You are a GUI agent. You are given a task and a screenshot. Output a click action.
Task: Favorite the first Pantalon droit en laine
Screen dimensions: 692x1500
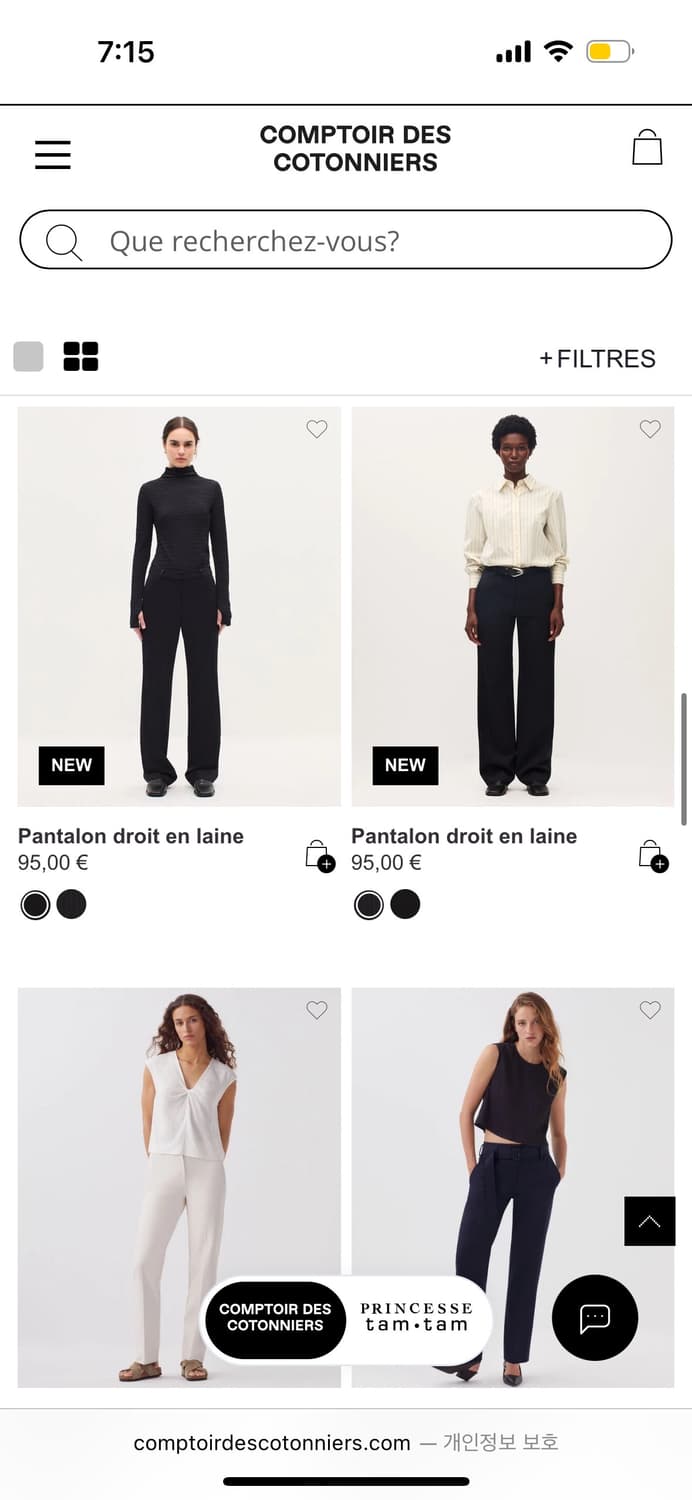[x=317, y=429]
